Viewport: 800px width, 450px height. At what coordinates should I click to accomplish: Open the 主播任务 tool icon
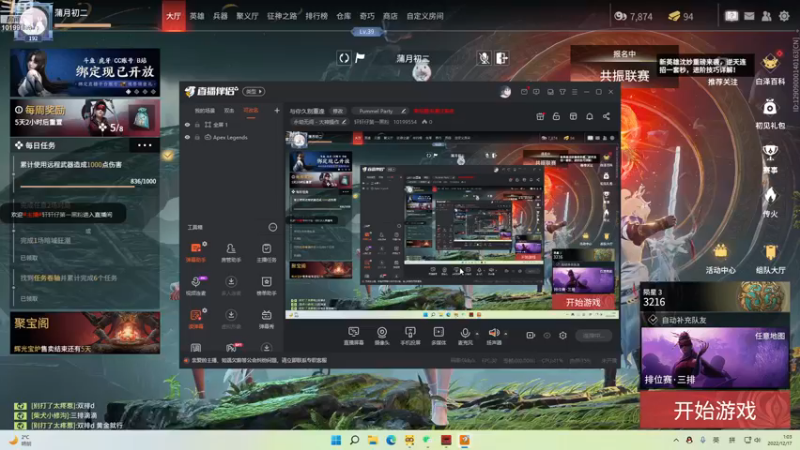pyautogui.click(x=266, y=251)
